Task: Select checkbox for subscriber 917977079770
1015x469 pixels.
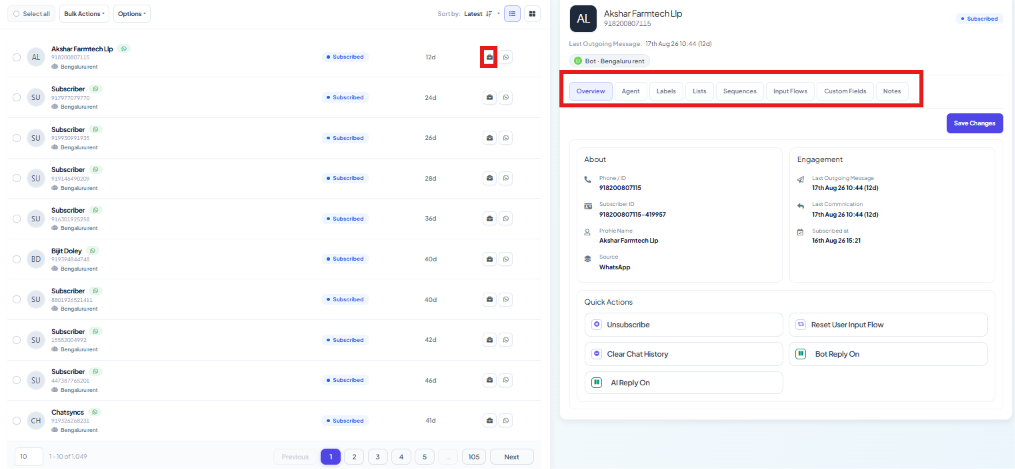Action: click(17, 98)
